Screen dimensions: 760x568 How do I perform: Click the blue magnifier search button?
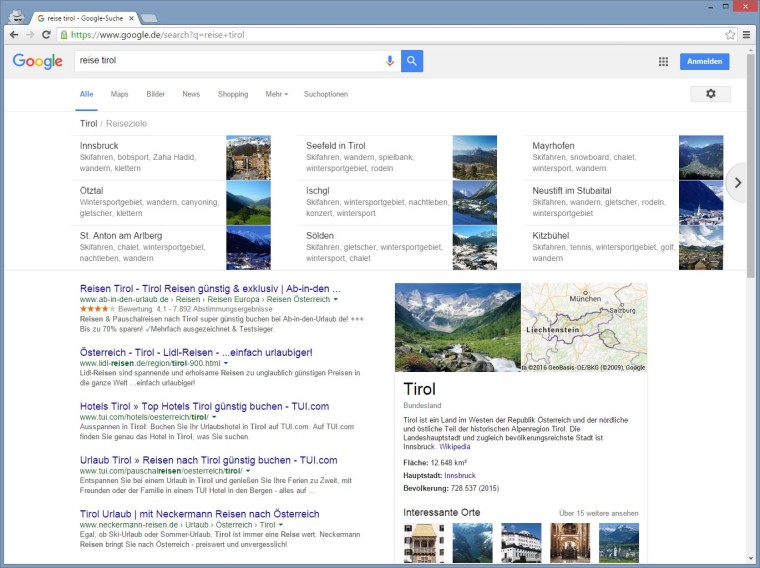point(412,61)
